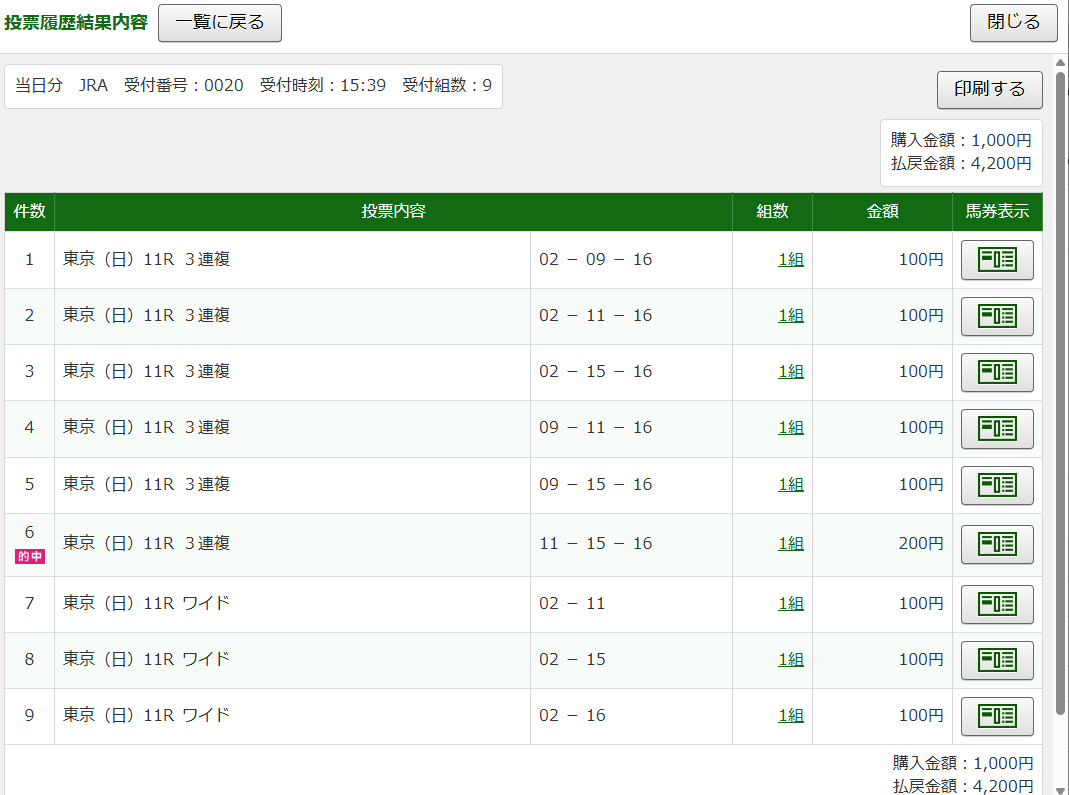Viewport: 1069px width, 795px height.
Task: Open 1組 link for 02-11-16 row
Action: pyautogui.click(x=791, y=316)
